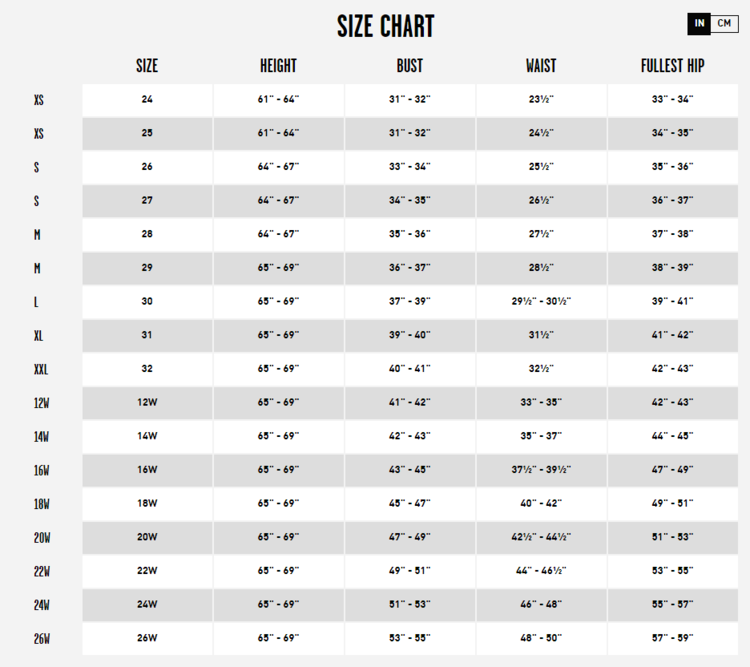
Task: Select the size 30 cell
Action: [x=147, y=301]
